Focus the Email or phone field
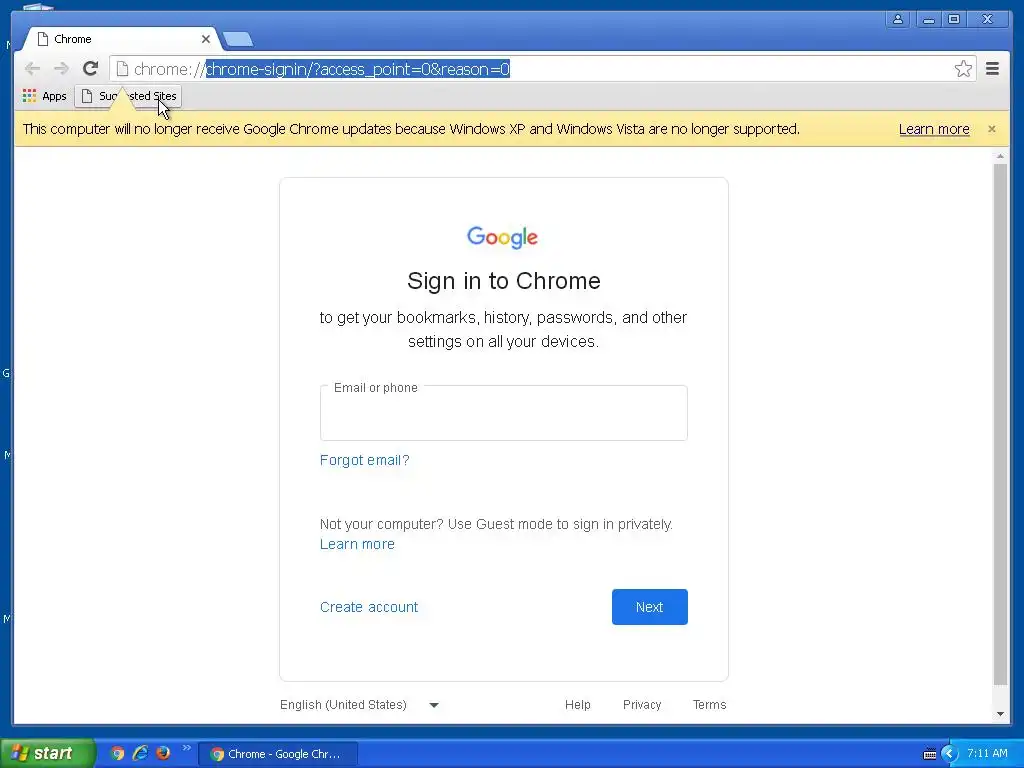1024x768 pixels. 504,413
